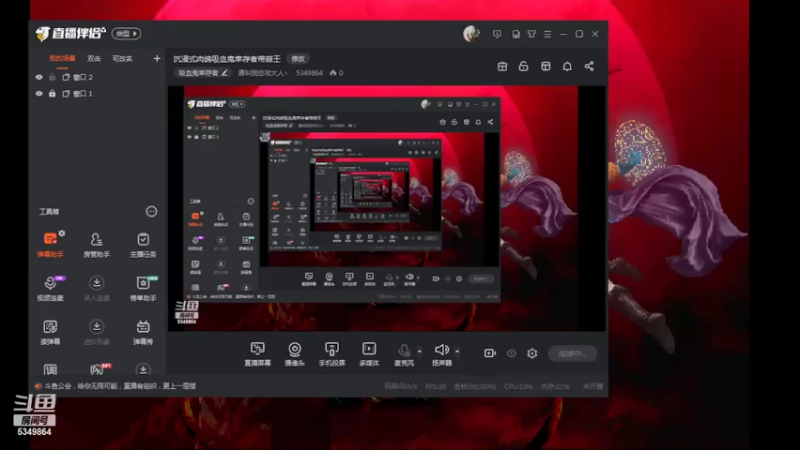The width and height of the screenshot is (800, 450).
Task: Switch mode using the pill button beside logo
Action: click(x=127, y=34)
